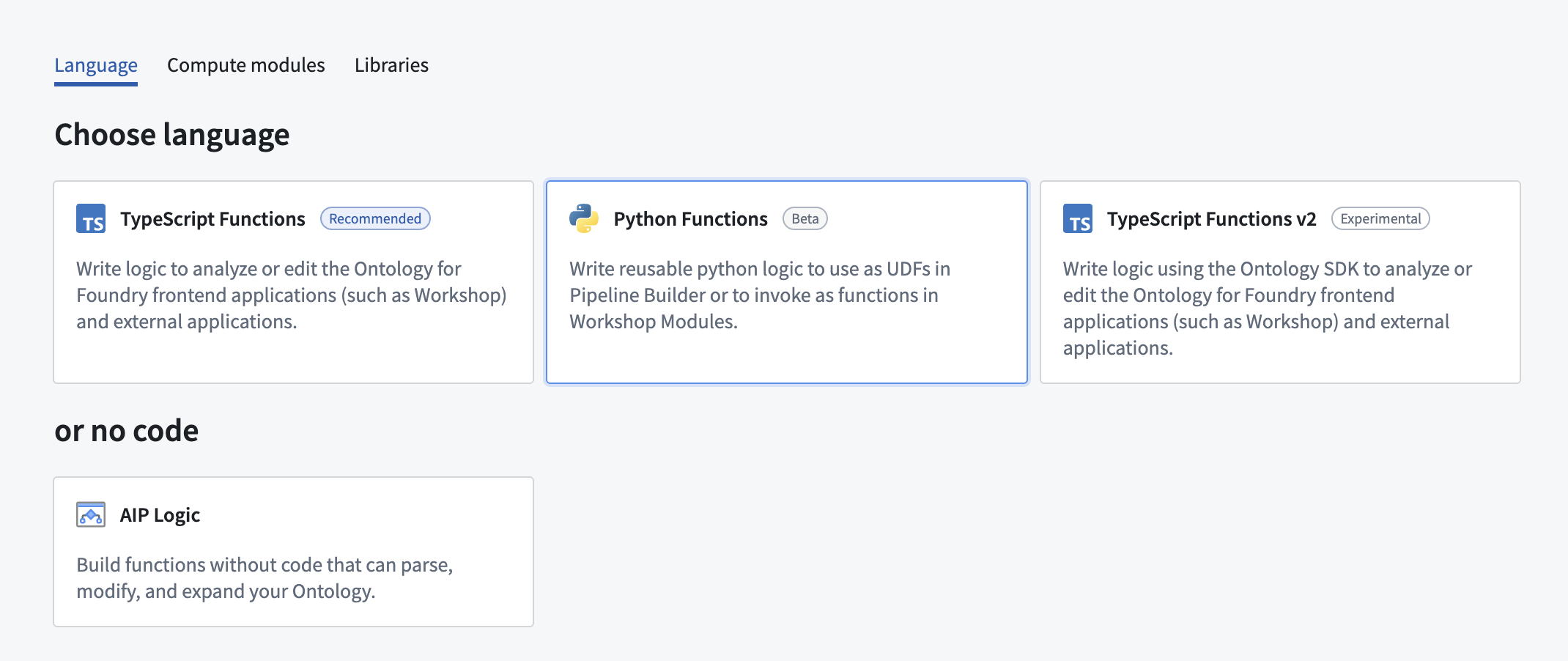Viewport: 1568px width, 661px height.
Task: Select the TypeScript Functions v2 TS icon
Action: [1079, 218]
